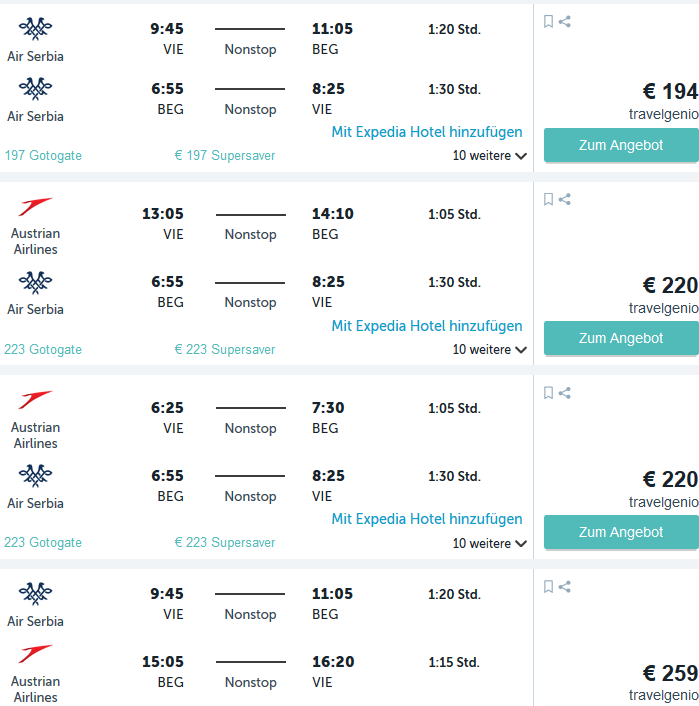Viewport: 699px width, 706px height.
Task: Select the € 197 Supersaver price
Action: click(225, 155)
